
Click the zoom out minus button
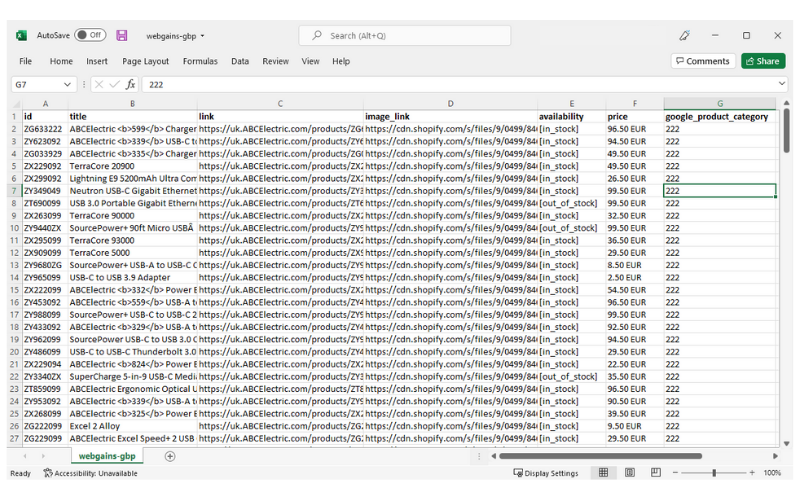(x=675, y=473)
